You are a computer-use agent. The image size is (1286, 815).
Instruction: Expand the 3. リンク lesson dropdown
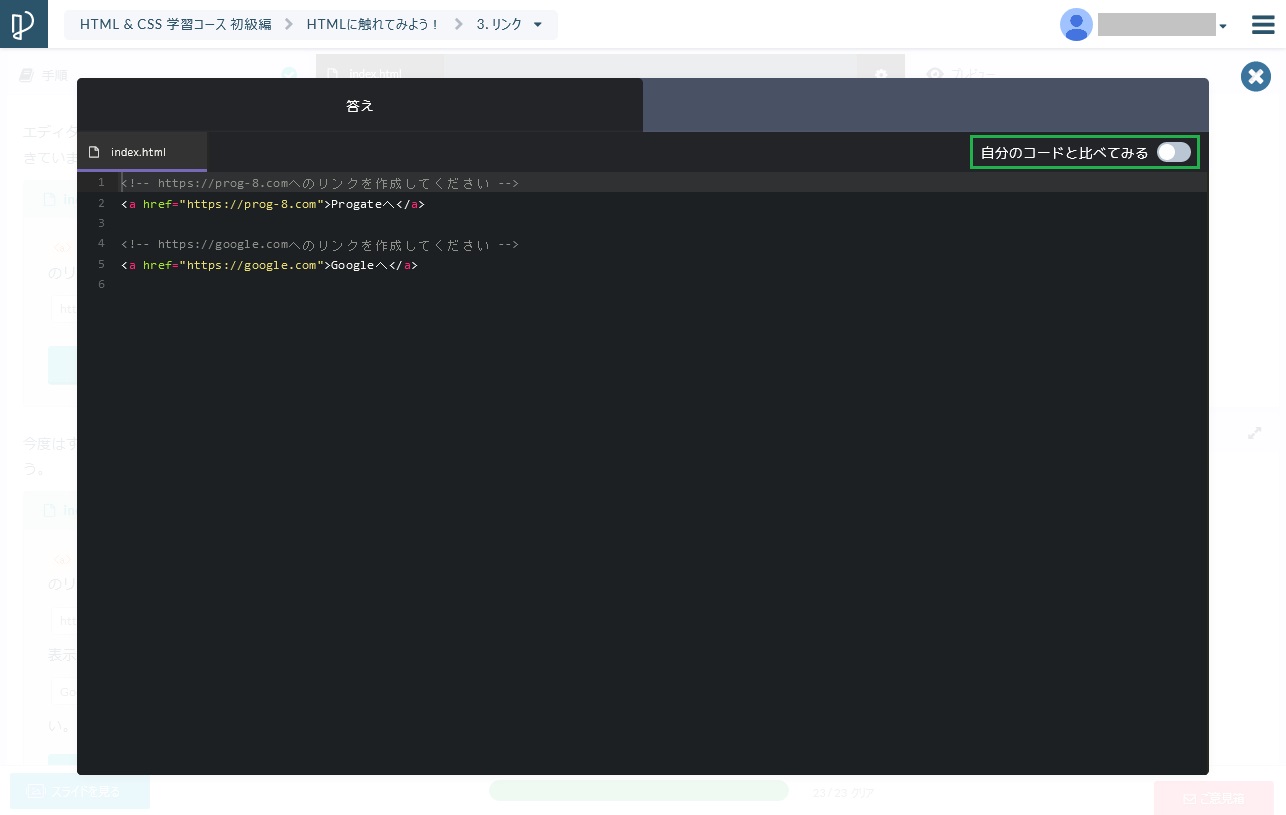tap(537, 25)
